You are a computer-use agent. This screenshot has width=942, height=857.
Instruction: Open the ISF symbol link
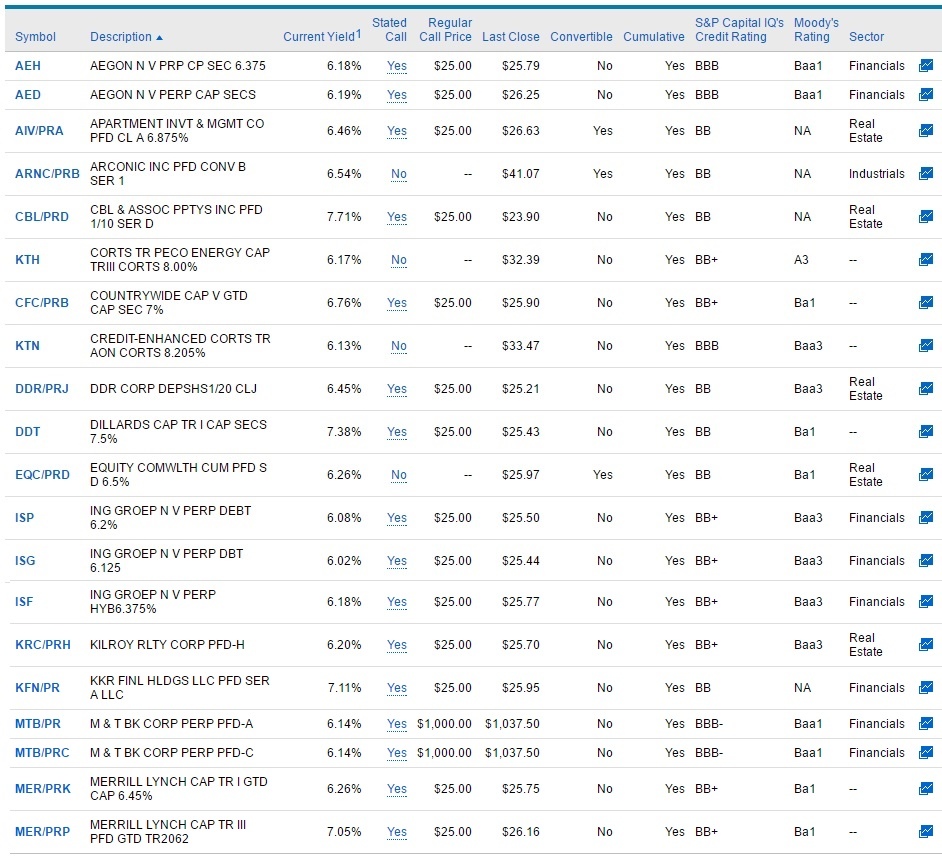click(x=24, y=601)
